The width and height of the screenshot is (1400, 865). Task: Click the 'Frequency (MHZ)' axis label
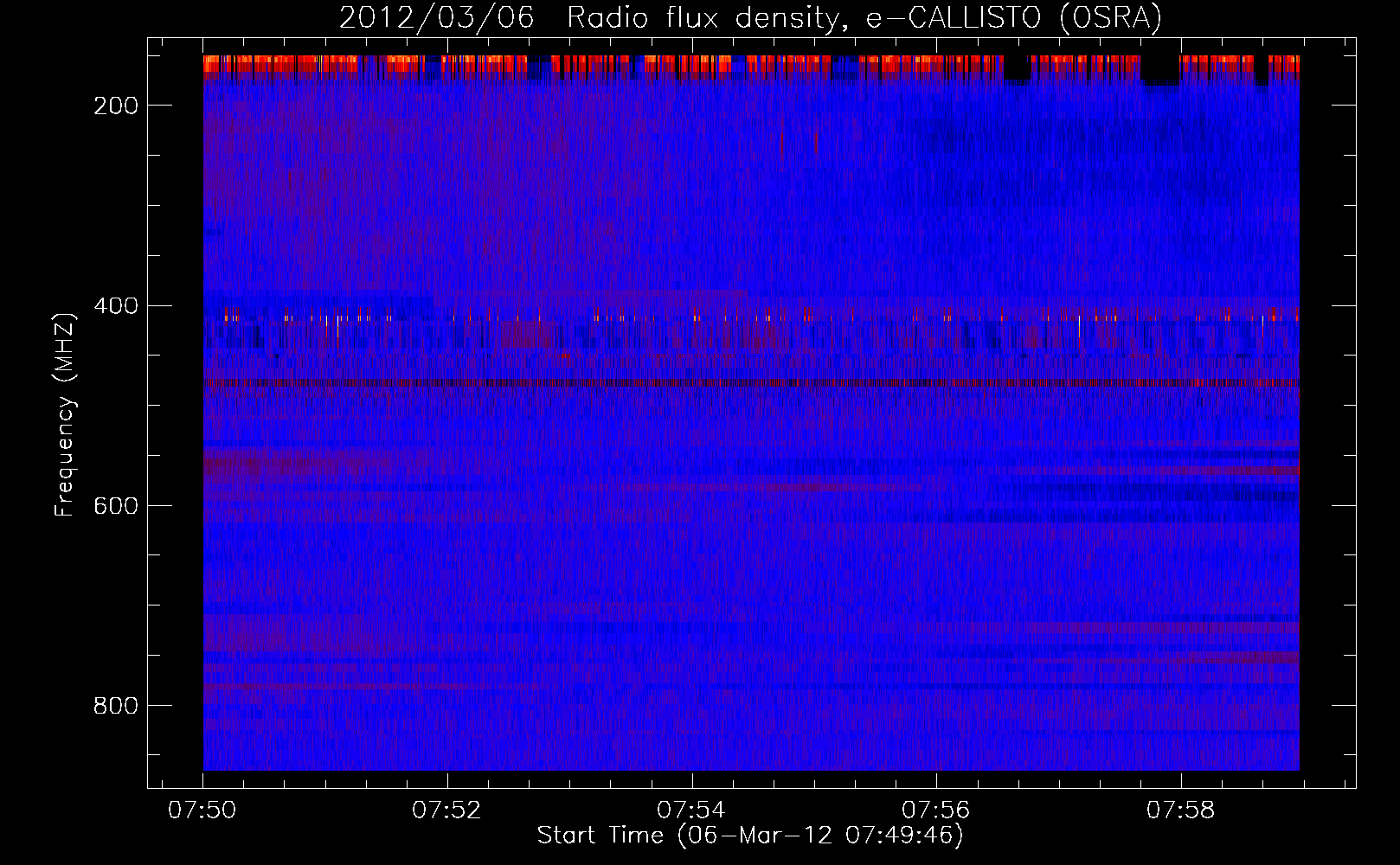[x=65, y=414]
